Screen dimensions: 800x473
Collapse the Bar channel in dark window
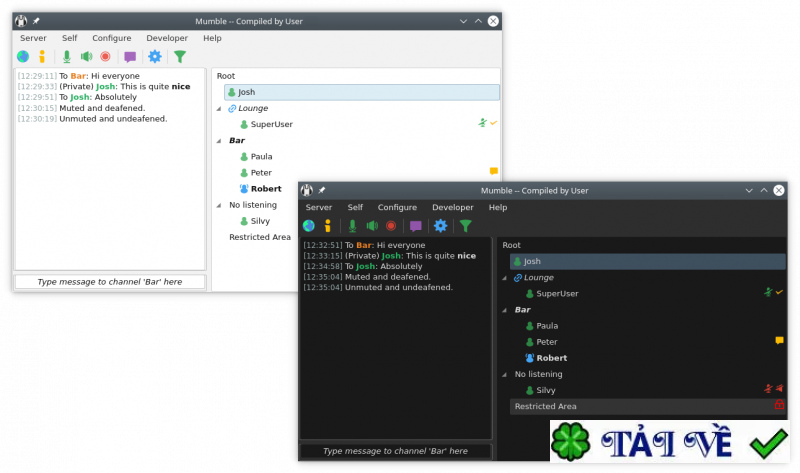(505, 310)
